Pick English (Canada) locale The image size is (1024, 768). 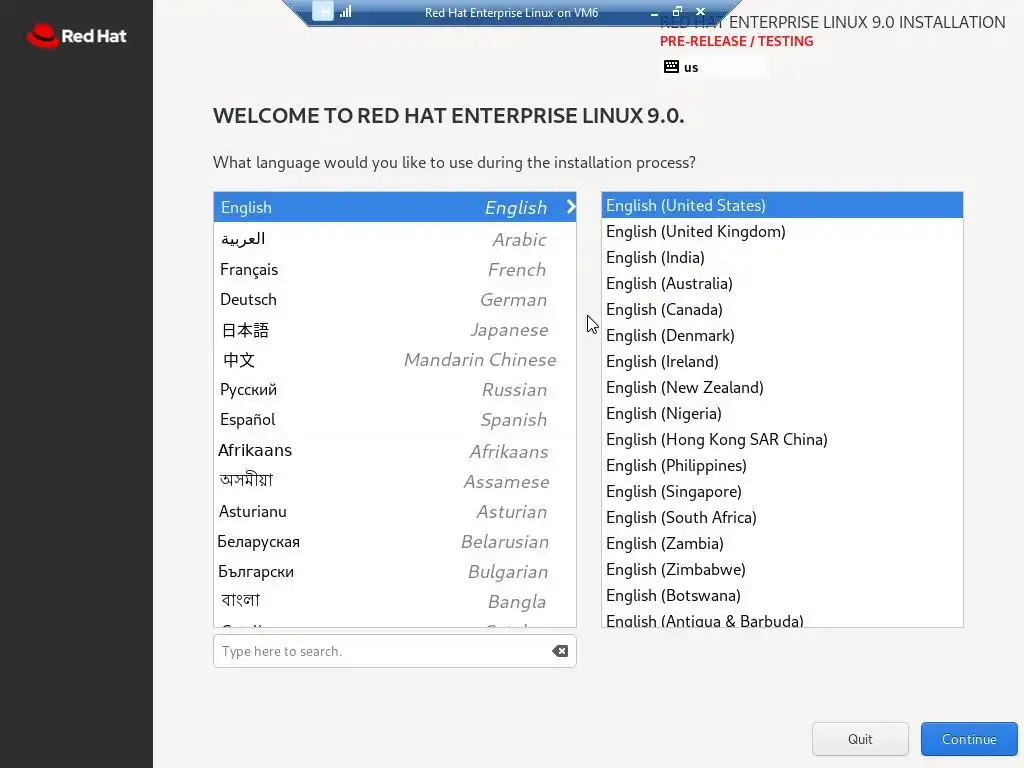tap(782, 310)
